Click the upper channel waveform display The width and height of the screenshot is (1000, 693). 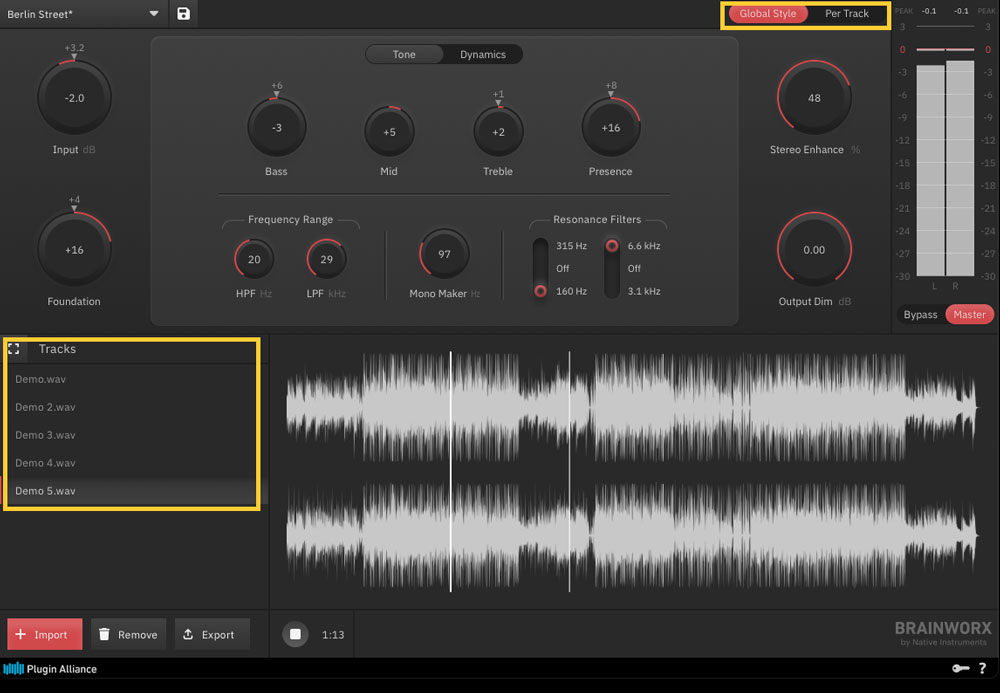point(631,407)
